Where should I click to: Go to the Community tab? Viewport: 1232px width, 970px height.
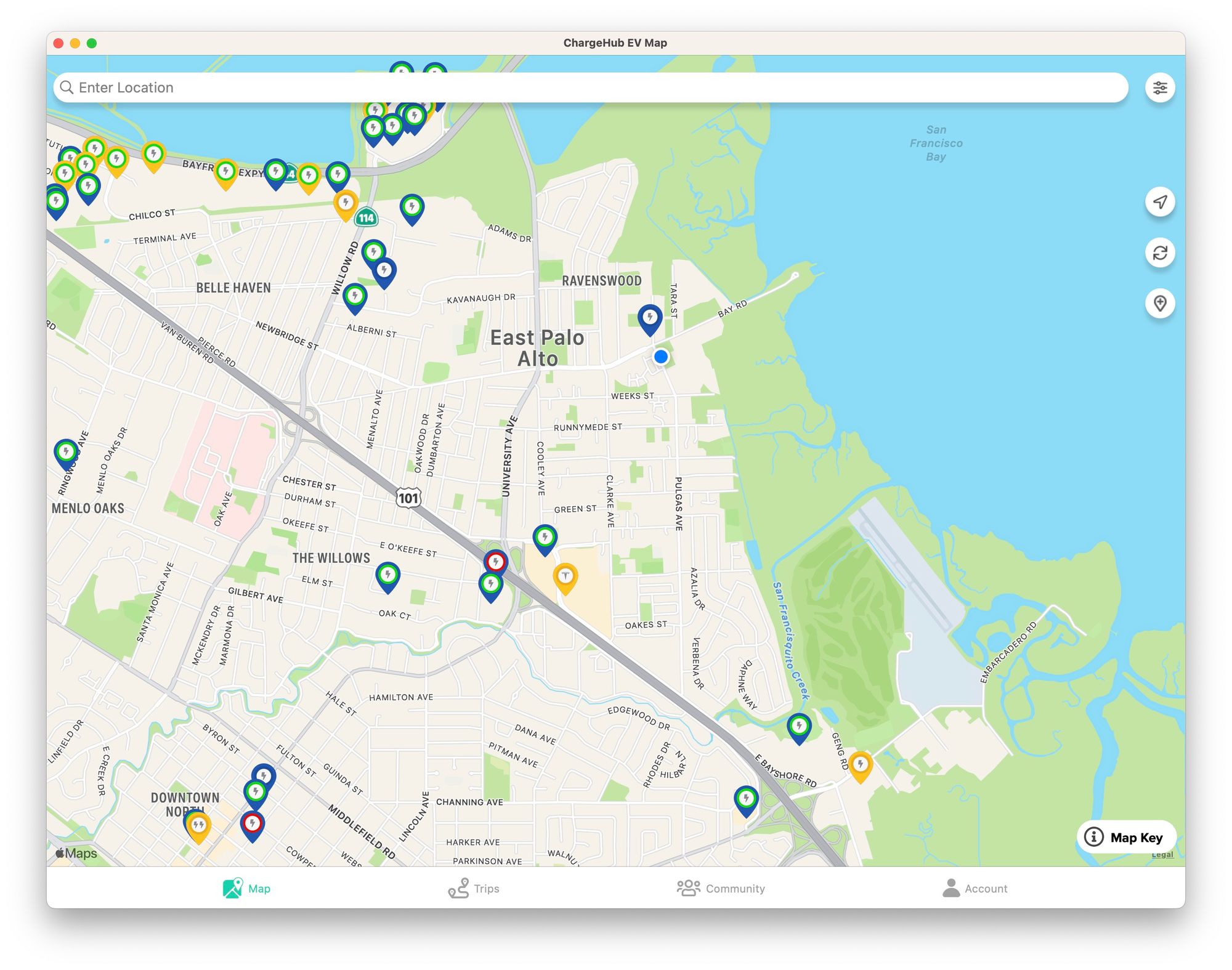pyautogui.click(x=721, y=888)
